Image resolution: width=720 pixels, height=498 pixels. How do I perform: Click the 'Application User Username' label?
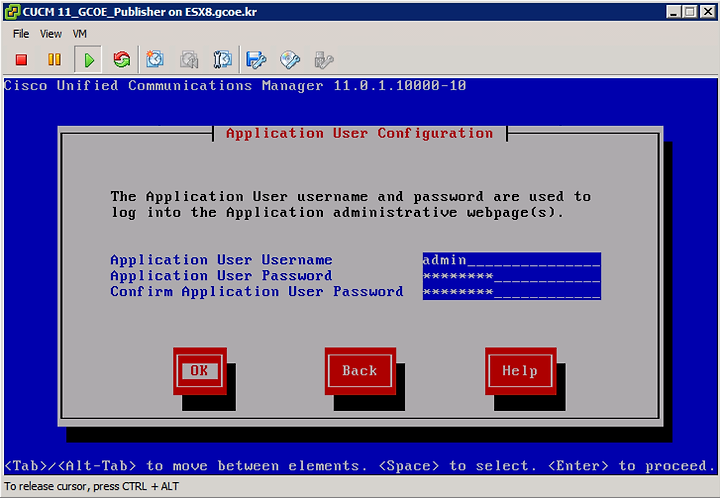(221, 260)
